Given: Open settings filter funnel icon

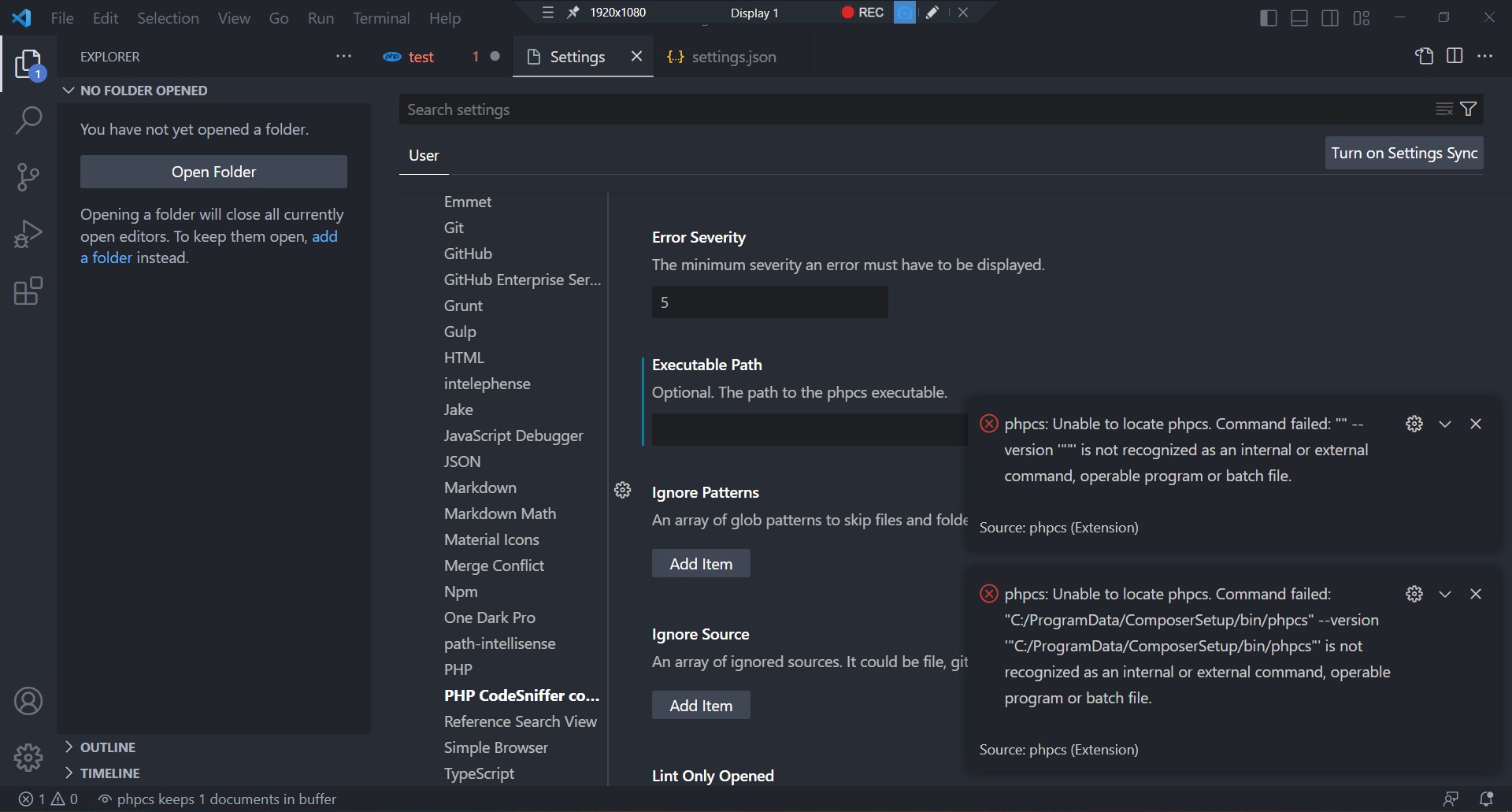Looking at the screenshot, I should pos(1469,109).
